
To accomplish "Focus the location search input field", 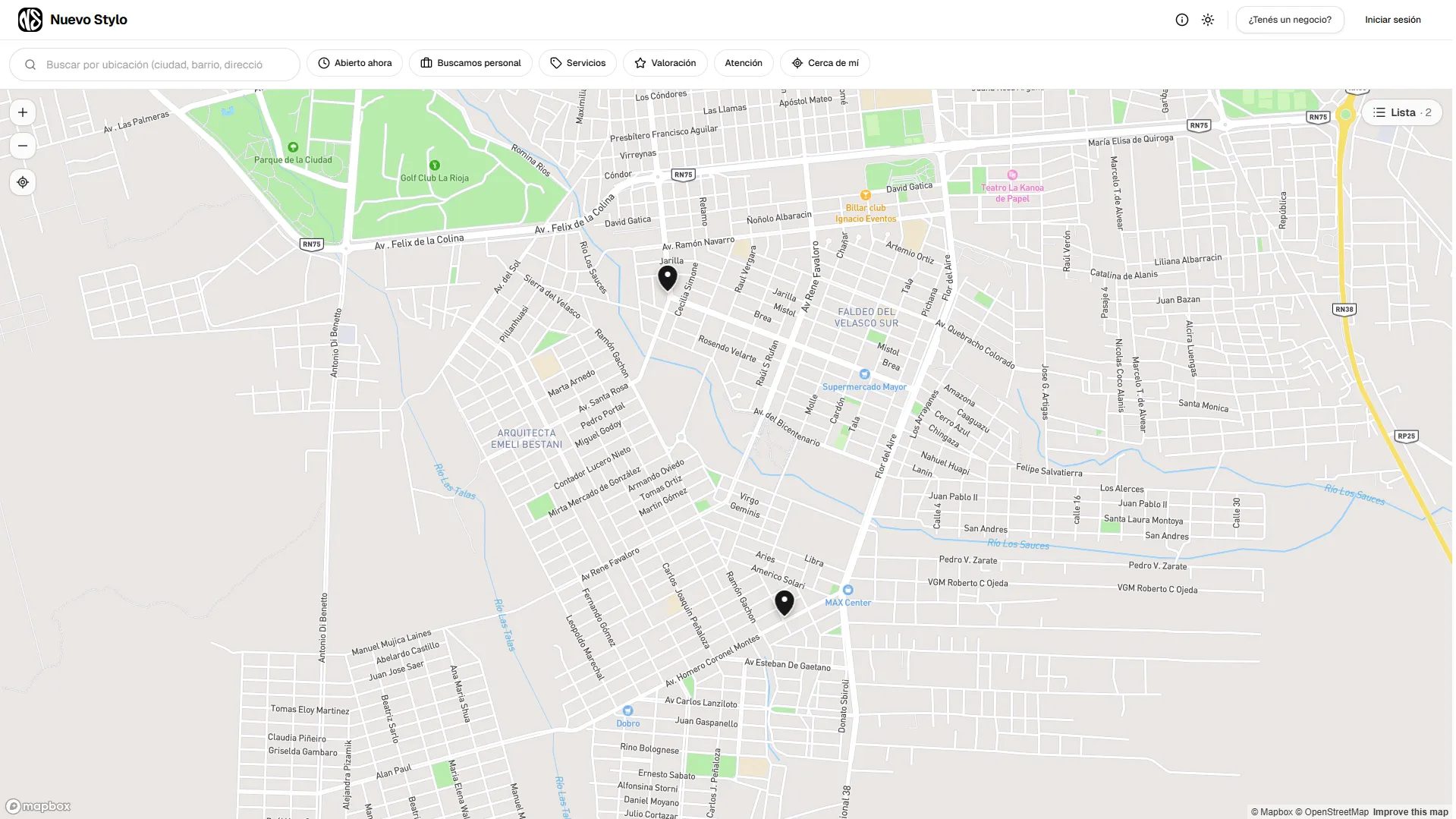I will tap(155, 65).
